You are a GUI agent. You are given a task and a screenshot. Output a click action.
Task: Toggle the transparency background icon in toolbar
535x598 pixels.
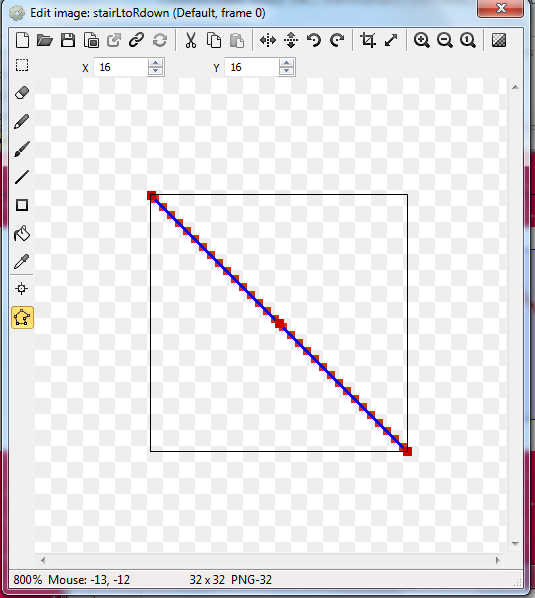tap(499, 40)
